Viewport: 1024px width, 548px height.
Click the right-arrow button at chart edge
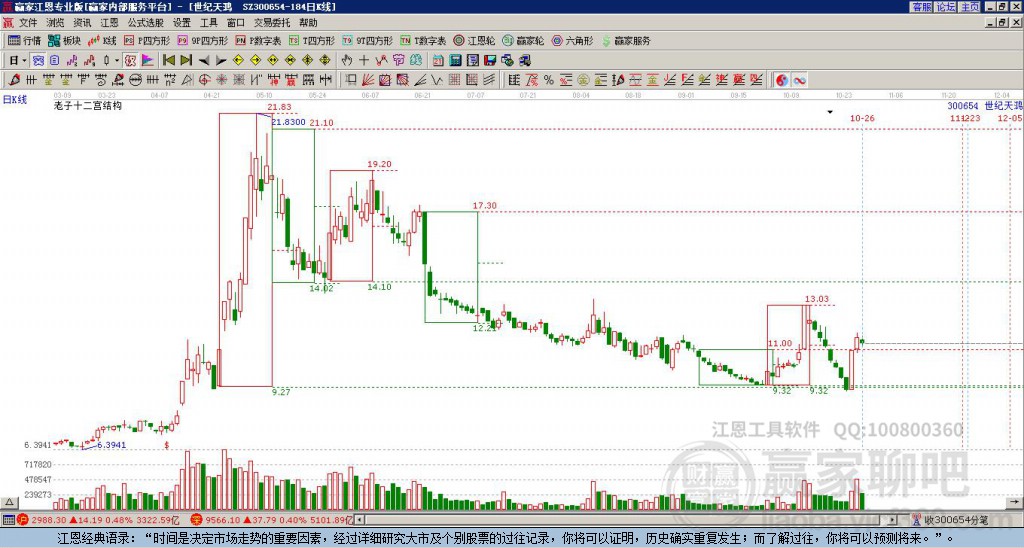click(1015, 502)
